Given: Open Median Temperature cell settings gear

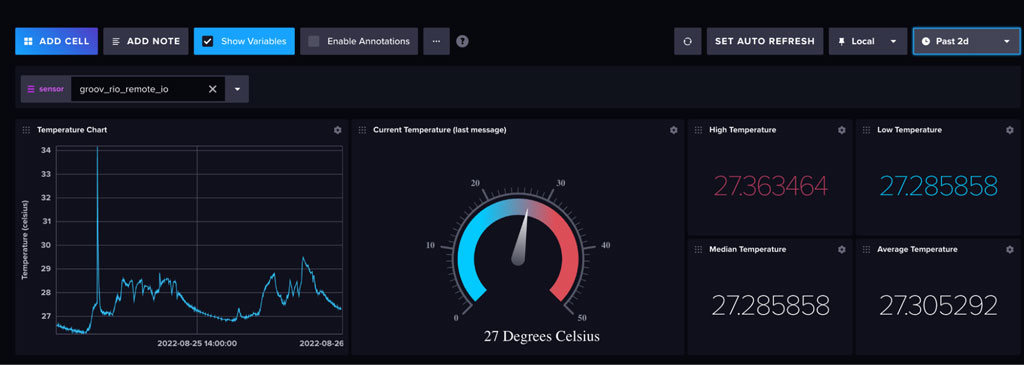Looking at the screenshot, I should point(842,249).
